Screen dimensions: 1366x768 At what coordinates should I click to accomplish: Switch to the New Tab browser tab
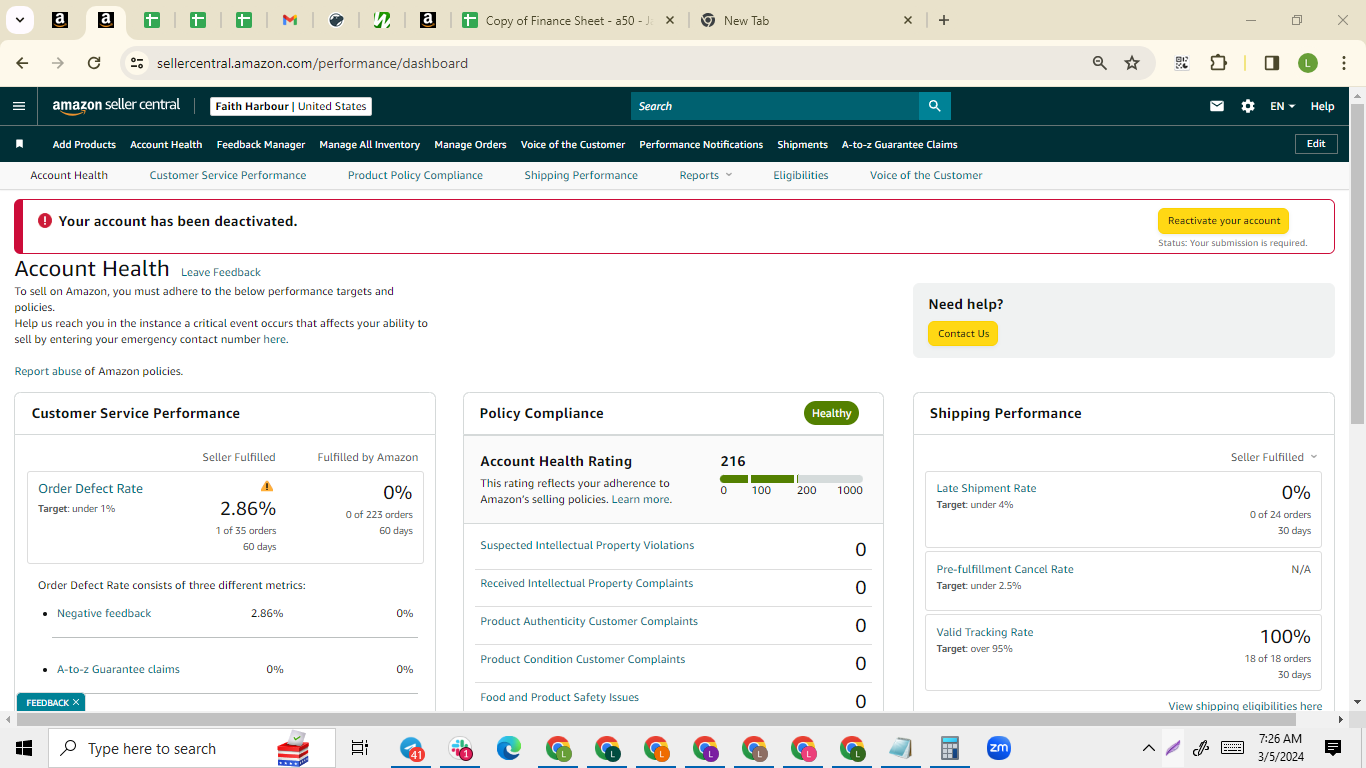tap(807, 20)
